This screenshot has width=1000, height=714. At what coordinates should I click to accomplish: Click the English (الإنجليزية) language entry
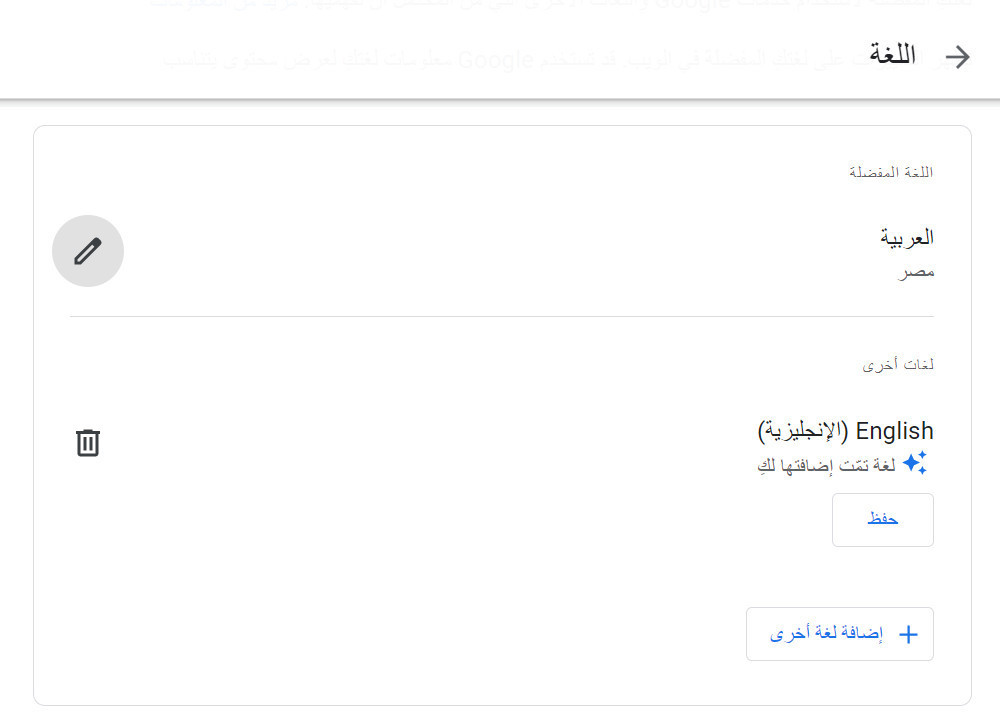(x=845, y=431)
